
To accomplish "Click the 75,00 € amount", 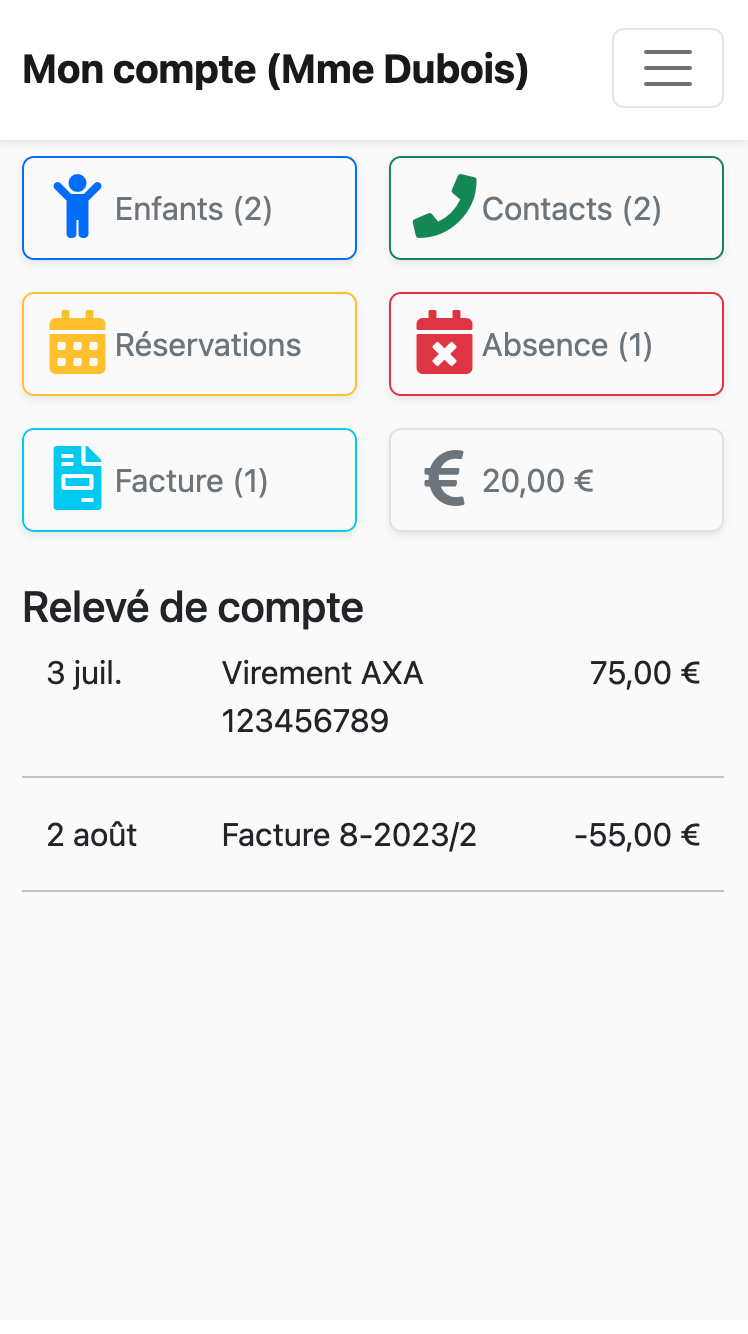I will pyautogui.click(x=645, y=673).
